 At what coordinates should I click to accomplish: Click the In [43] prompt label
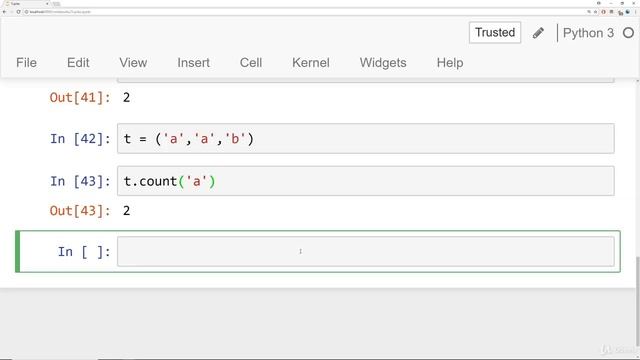[80, 181]
